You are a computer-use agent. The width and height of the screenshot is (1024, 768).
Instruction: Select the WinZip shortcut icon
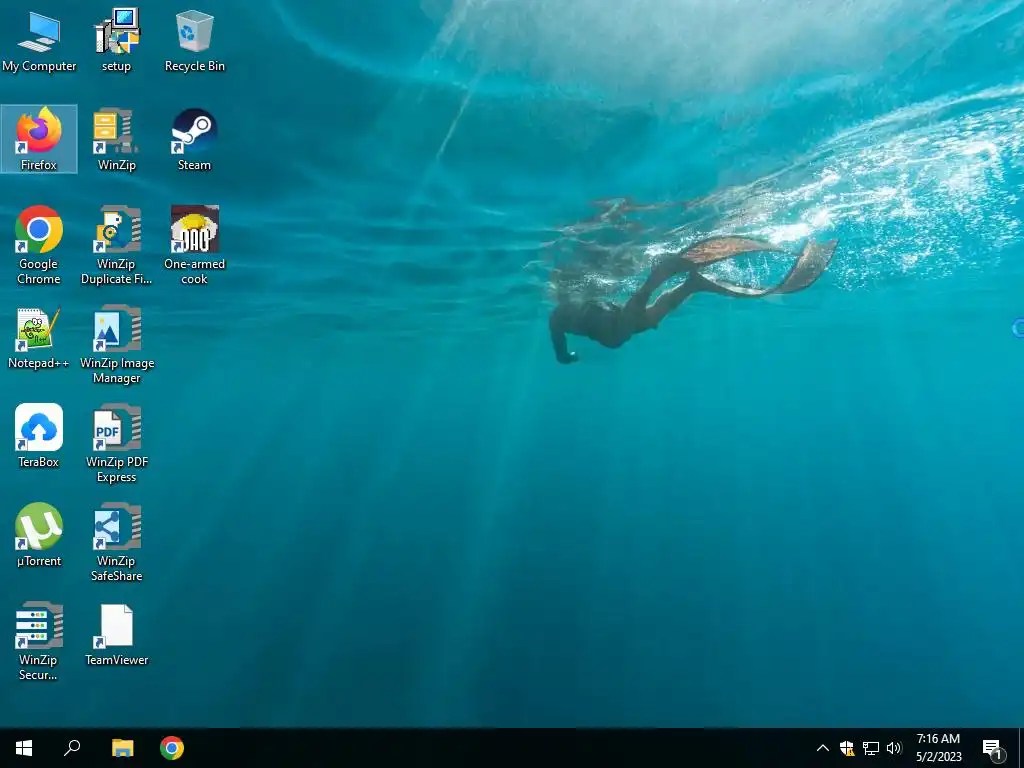pos(116,138)
